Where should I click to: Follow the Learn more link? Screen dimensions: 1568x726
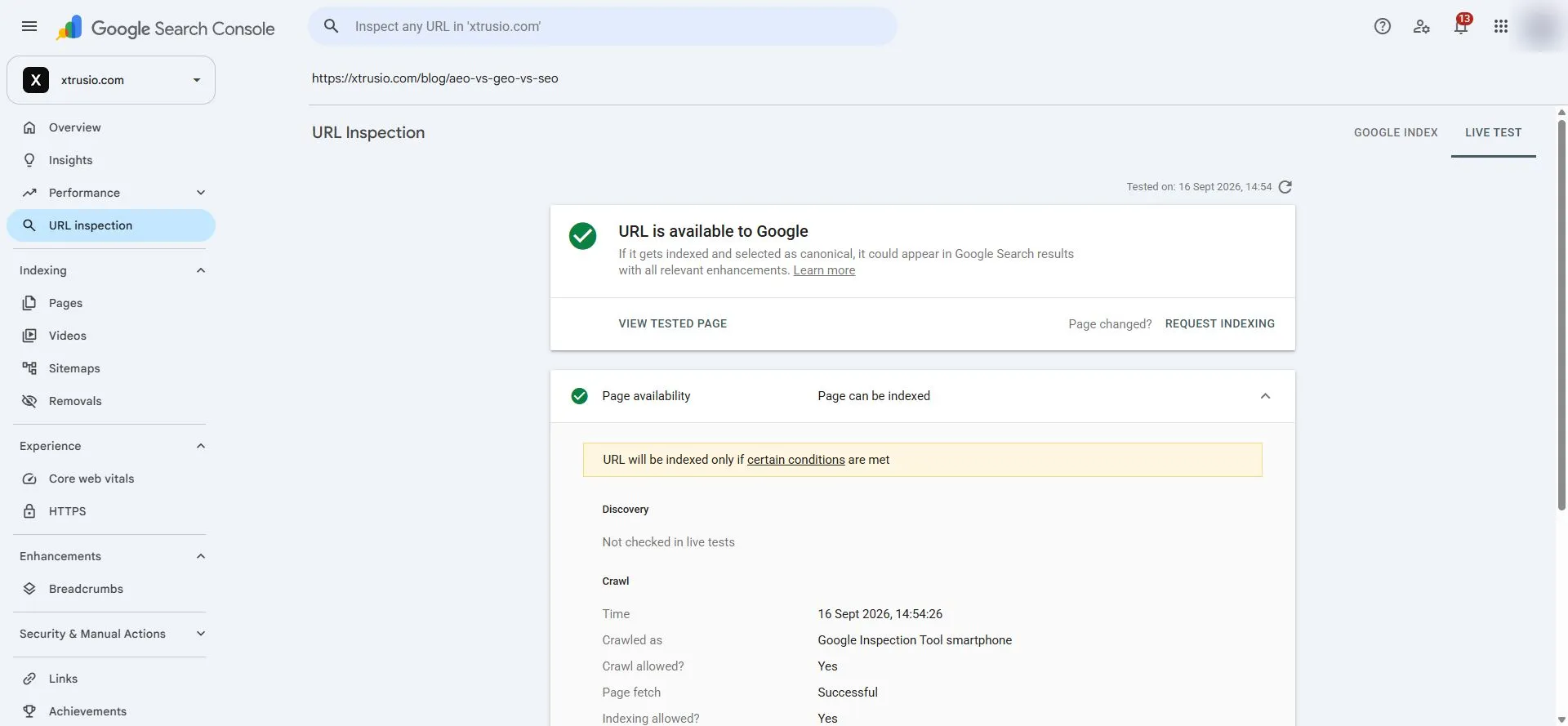point(824,270)
